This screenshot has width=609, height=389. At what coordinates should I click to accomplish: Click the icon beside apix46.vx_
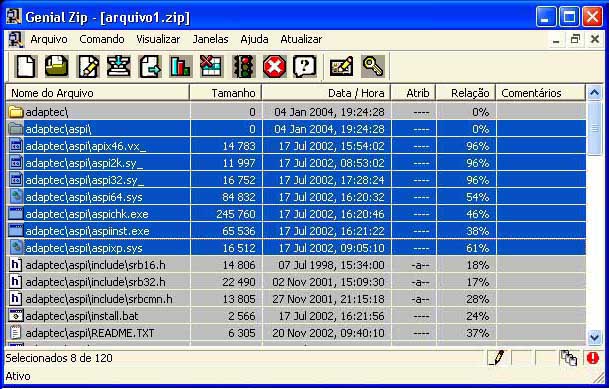[16, 146]
